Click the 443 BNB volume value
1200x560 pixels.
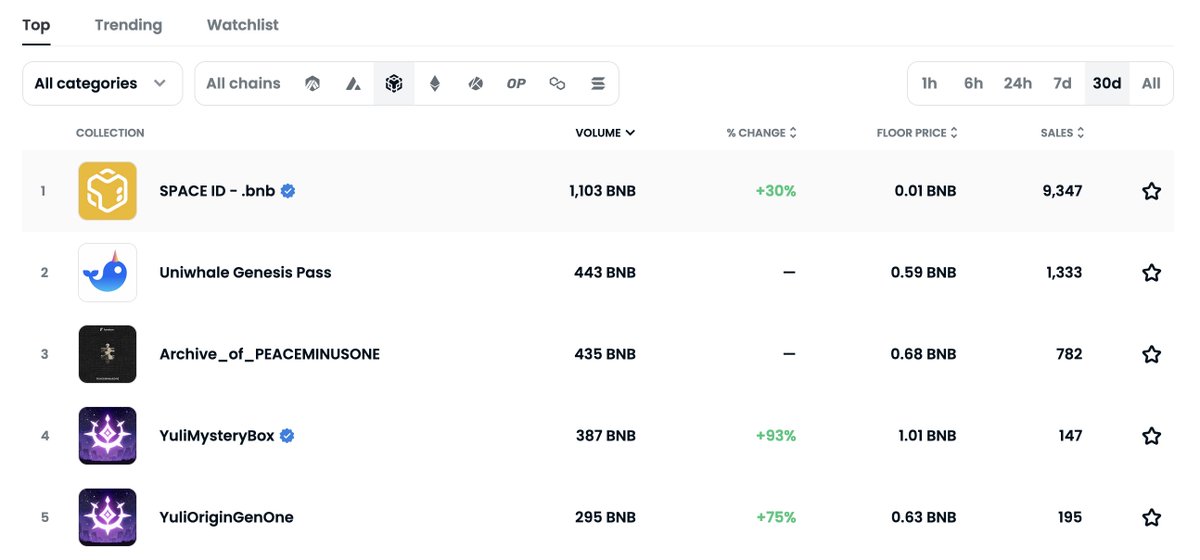(x=605, y=272)
